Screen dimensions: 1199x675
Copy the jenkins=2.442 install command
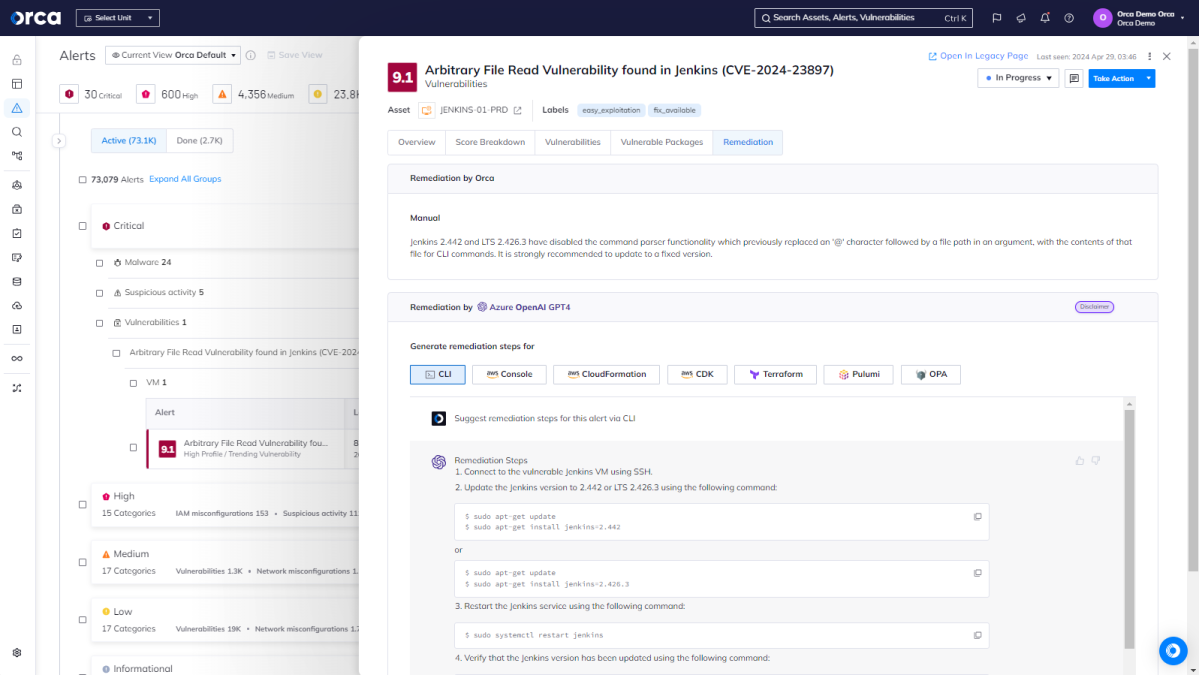coord(977,517)
